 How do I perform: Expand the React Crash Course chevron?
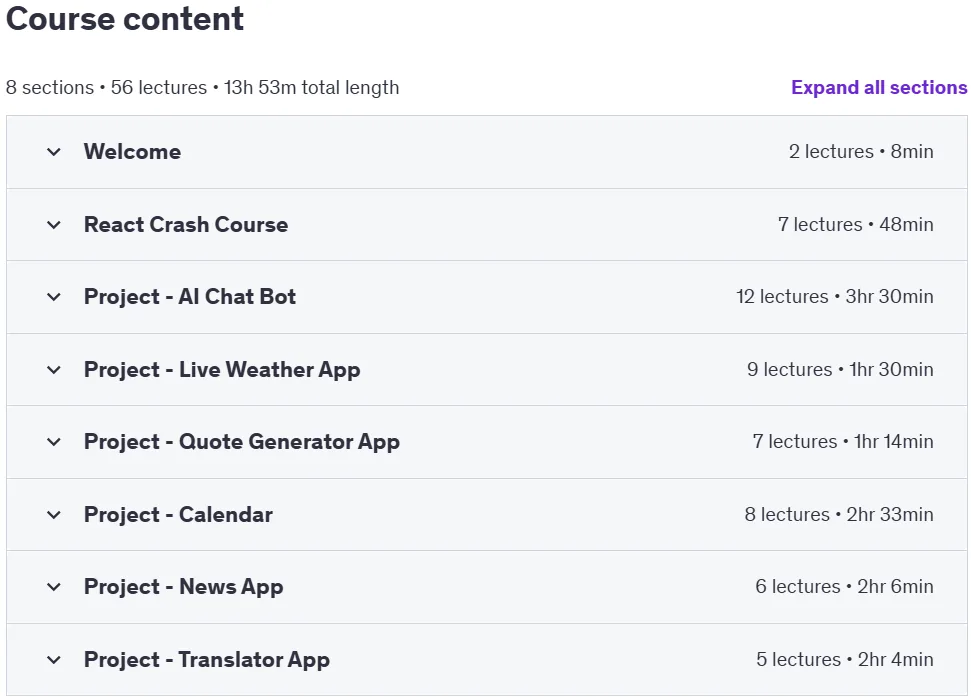54,225
